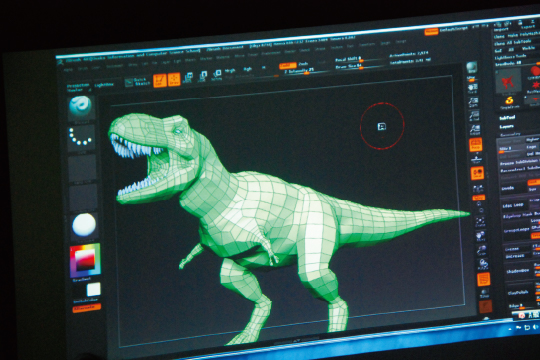
Task: Choose the Scale transform icon in top shelf
Action: (202, 76)
